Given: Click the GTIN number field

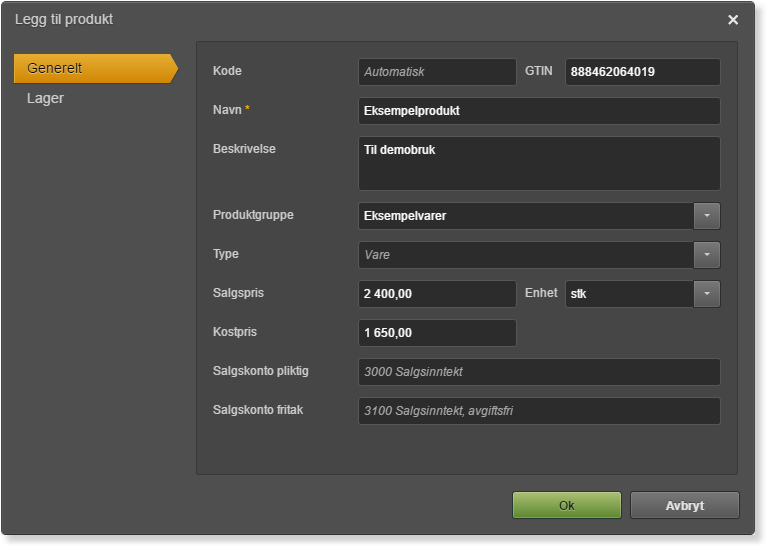Looking at the screenshot, I should coord(643,72).
